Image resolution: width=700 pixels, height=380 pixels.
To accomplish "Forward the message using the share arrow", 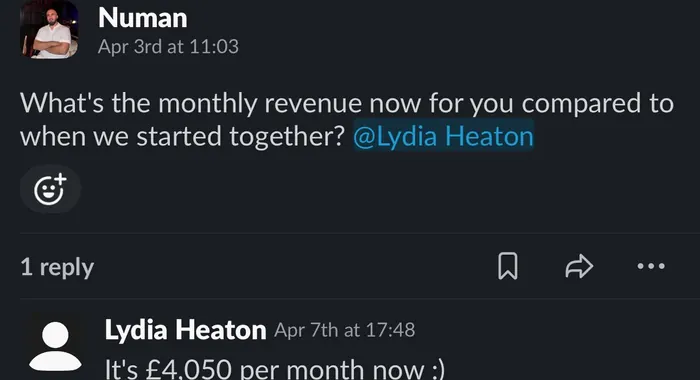I will click(x=579, y=266).
